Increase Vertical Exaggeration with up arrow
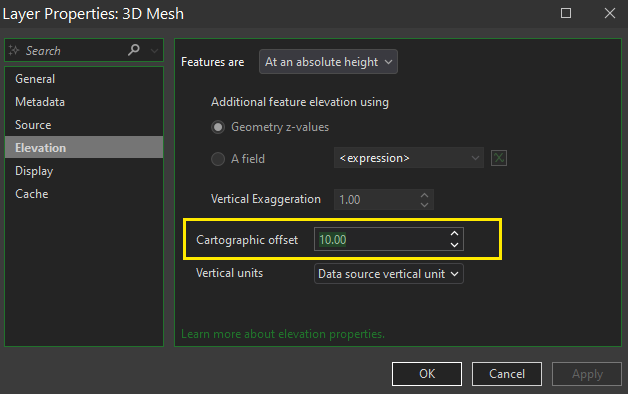 [x=425, y=195]
